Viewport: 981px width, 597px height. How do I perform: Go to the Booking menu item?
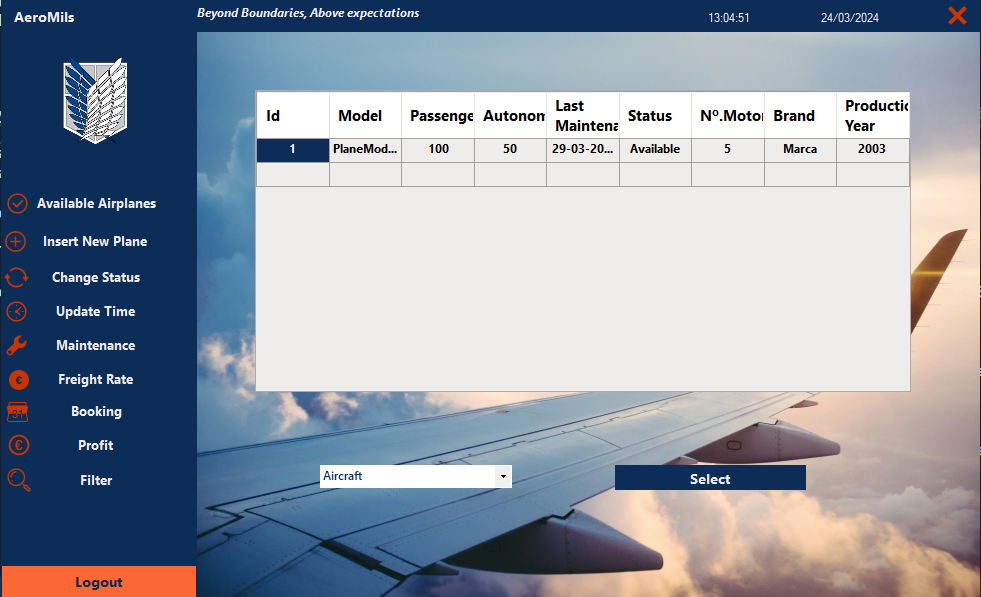[x=96, y=412]
